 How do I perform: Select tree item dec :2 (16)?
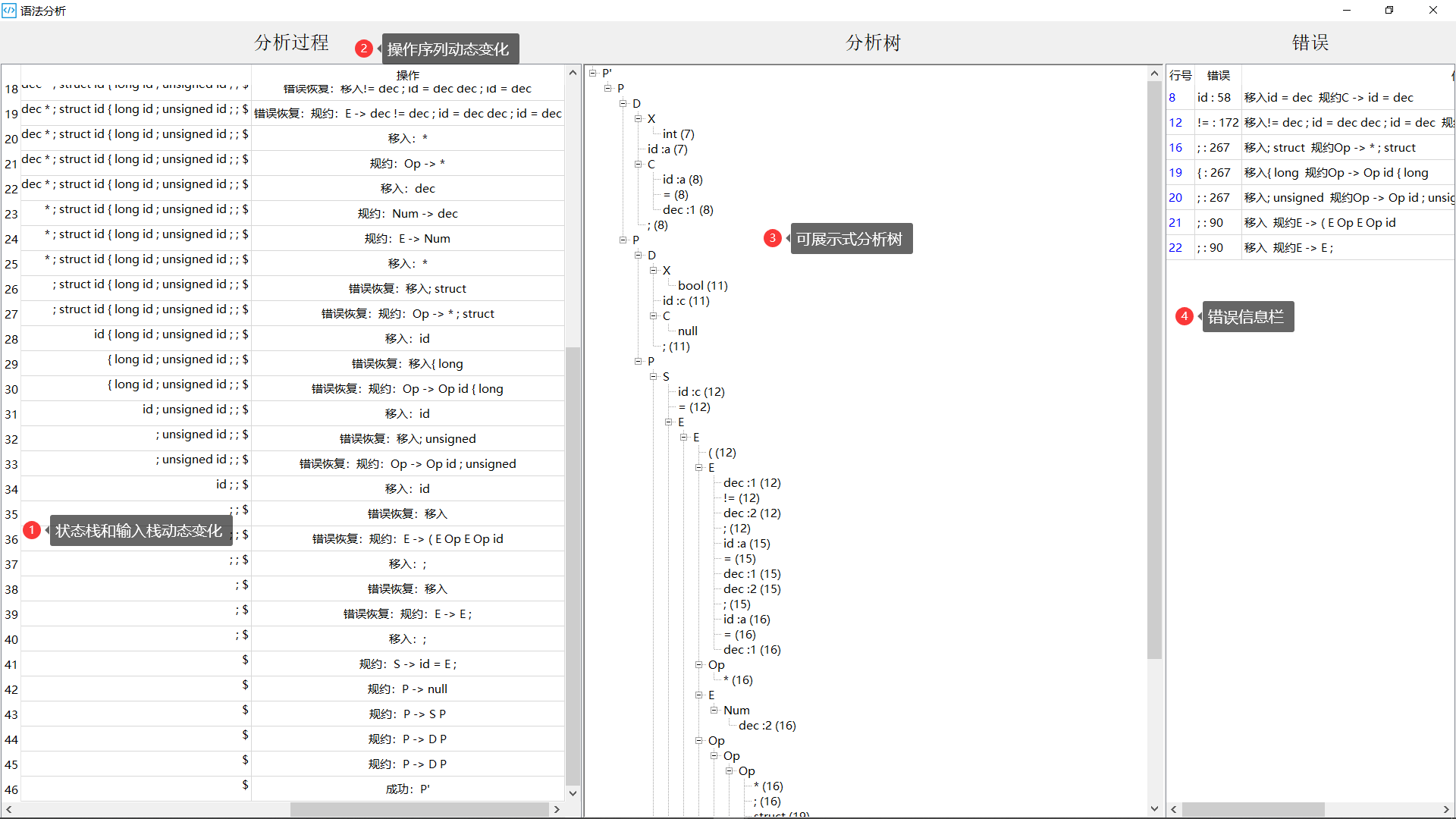click(767, 726)
